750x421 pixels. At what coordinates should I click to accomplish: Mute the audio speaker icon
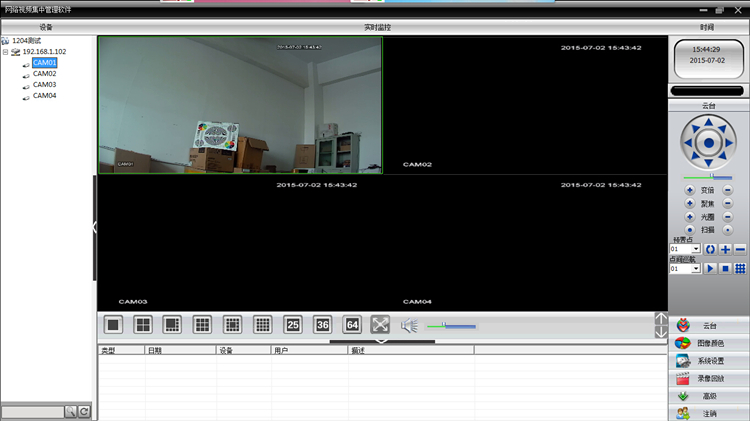coord(408,324)
